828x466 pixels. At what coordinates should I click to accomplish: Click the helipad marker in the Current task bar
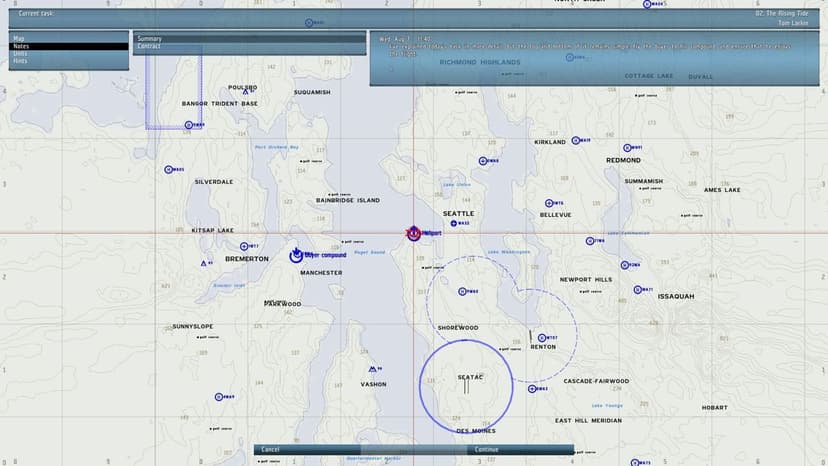coord(309,23)
